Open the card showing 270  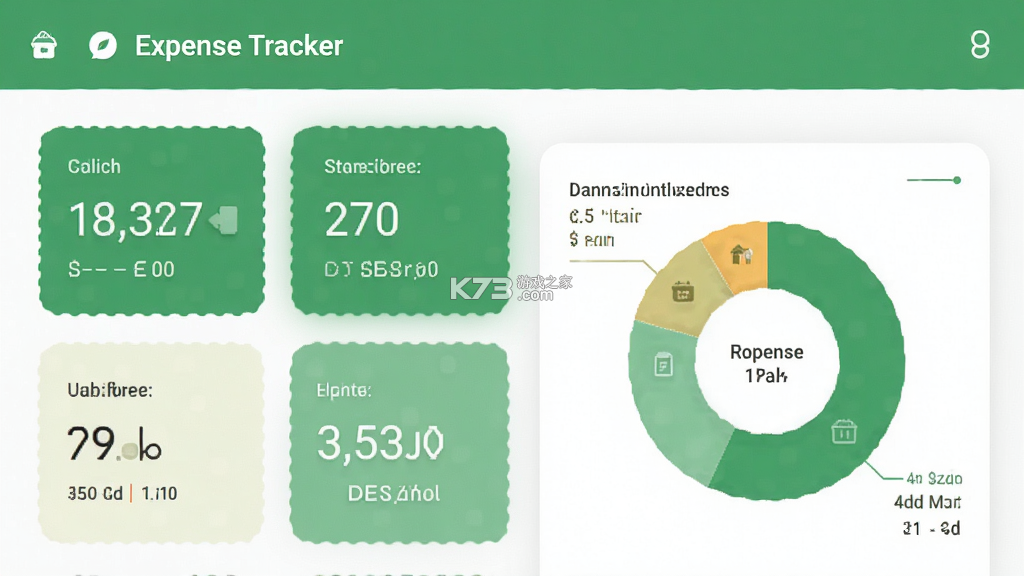tap(400, 221)
